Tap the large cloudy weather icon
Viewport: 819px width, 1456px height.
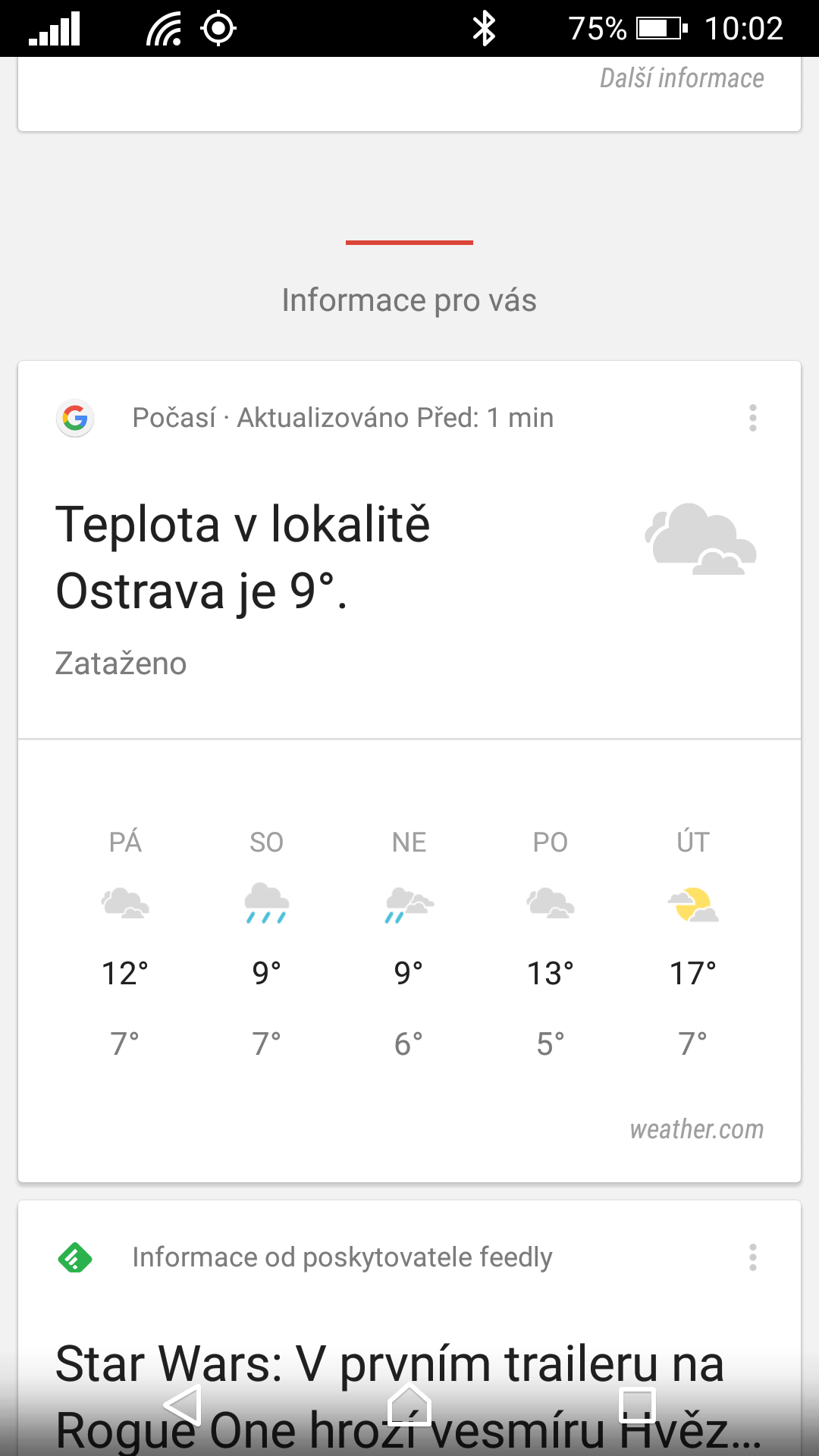tap(700, 538)
